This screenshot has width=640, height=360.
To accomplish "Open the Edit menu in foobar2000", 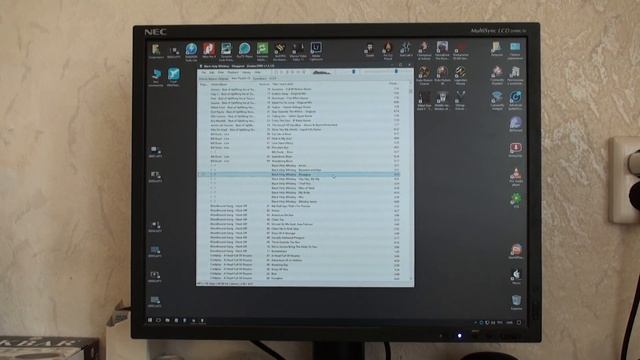I will [211, 72].
